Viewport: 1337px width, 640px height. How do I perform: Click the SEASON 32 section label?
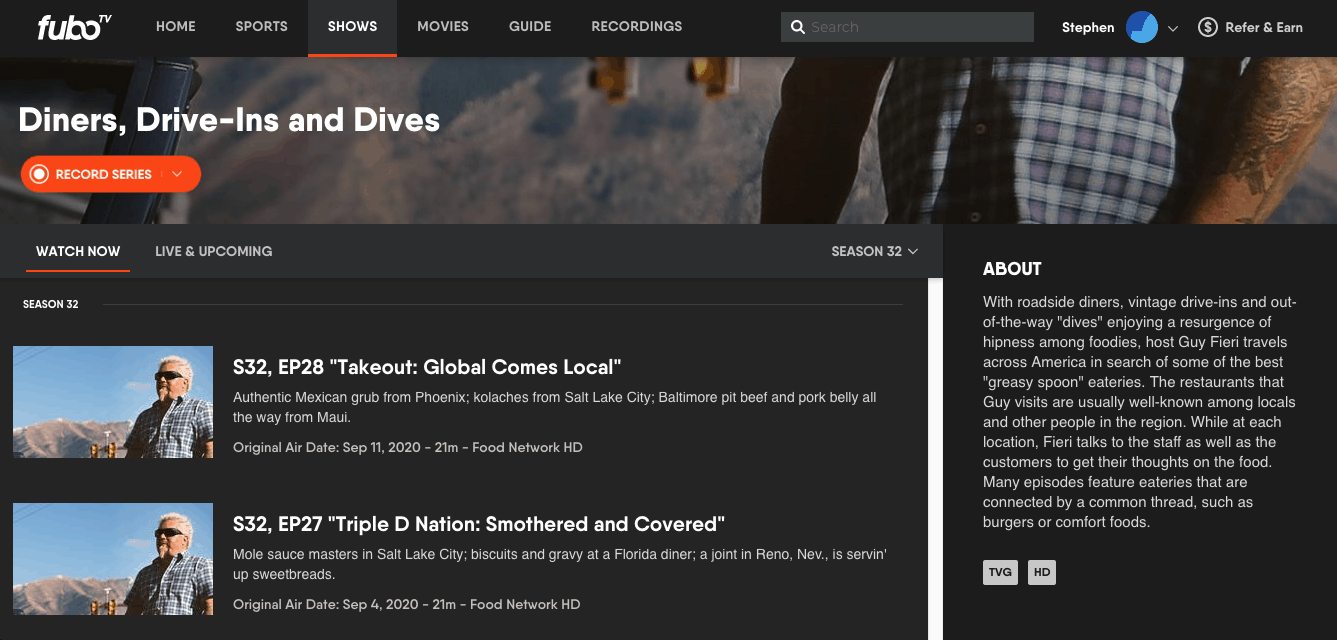(51, 304)
